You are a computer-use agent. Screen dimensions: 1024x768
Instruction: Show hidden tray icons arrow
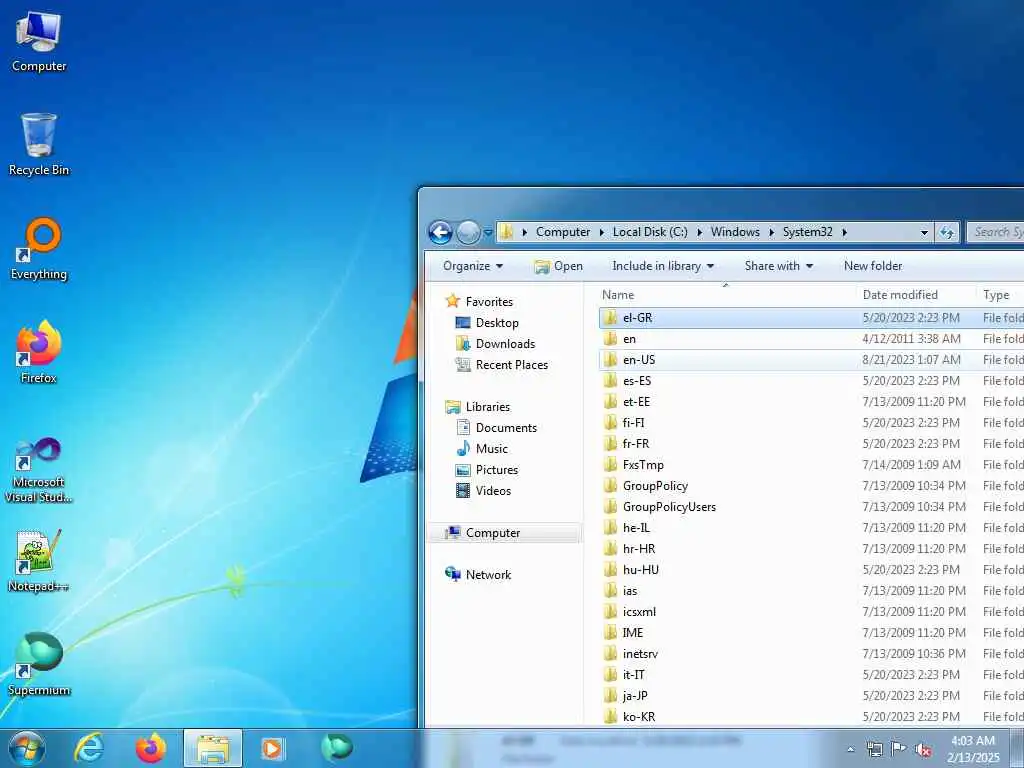click(850, 750)
